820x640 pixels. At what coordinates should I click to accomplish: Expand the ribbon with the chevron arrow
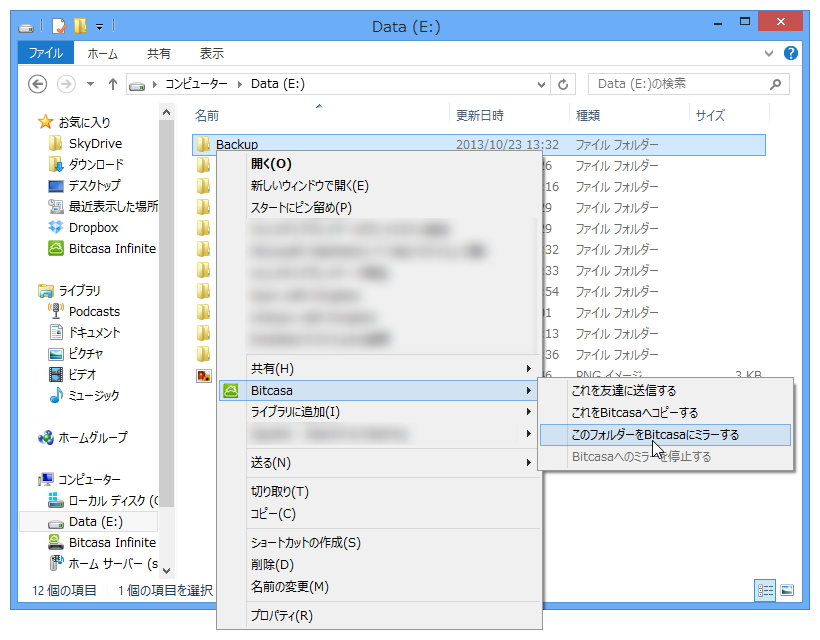(768, 54)
